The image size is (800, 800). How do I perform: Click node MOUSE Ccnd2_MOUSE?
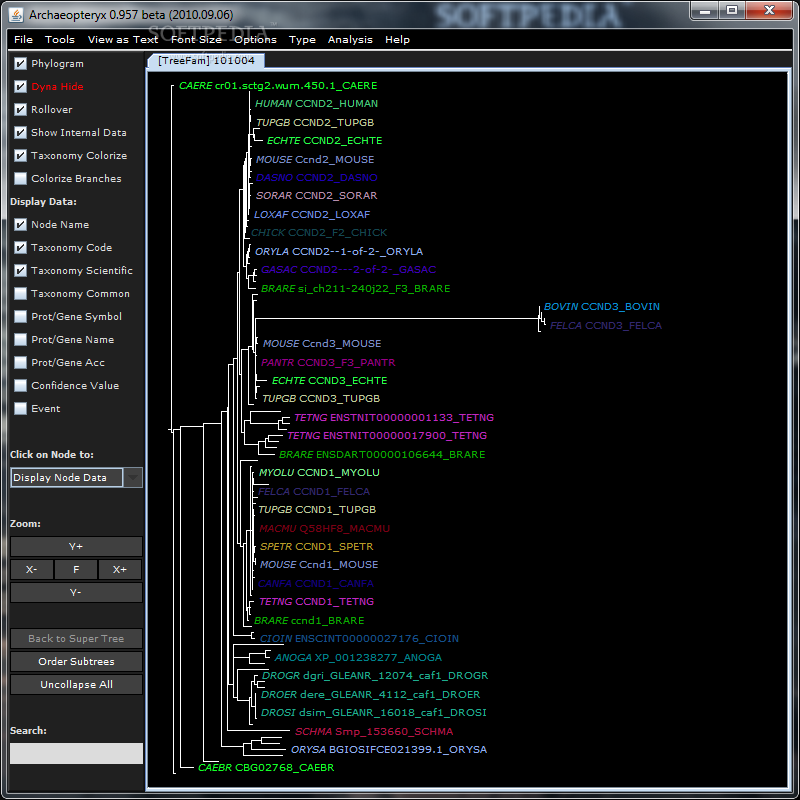(x=315, y=160)
